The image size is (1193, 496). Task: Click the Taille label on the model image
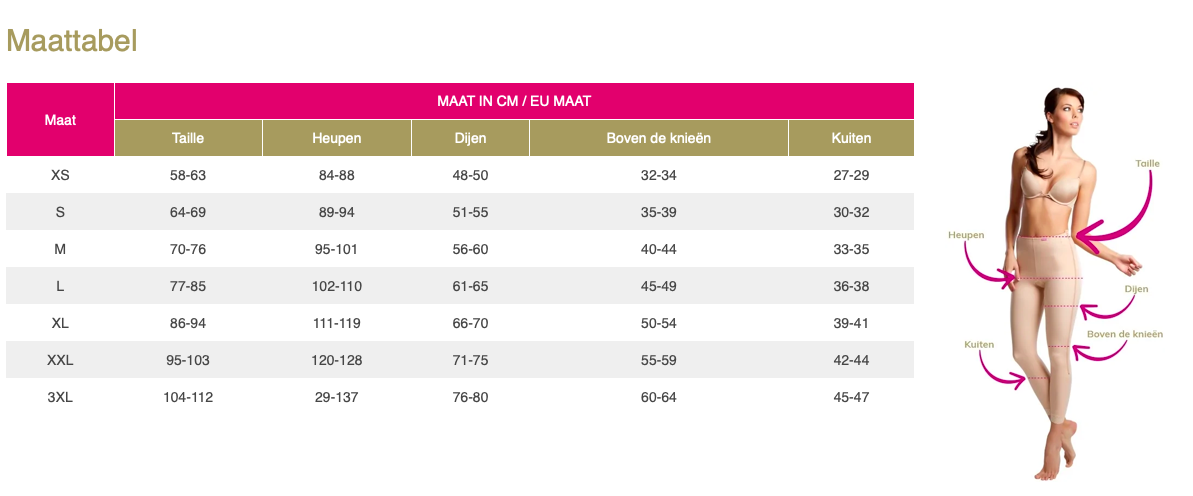point(1147,163)
